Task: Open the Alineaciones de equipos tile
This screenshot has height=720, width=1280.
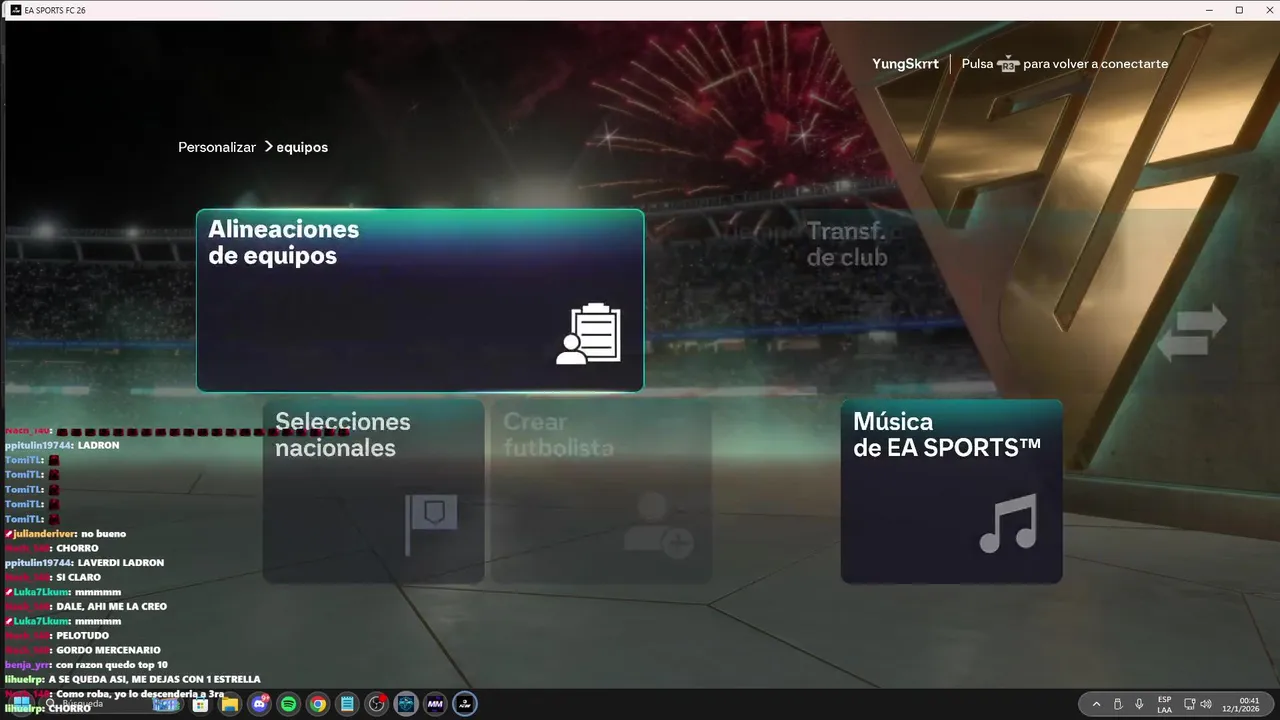Action: 420,300
